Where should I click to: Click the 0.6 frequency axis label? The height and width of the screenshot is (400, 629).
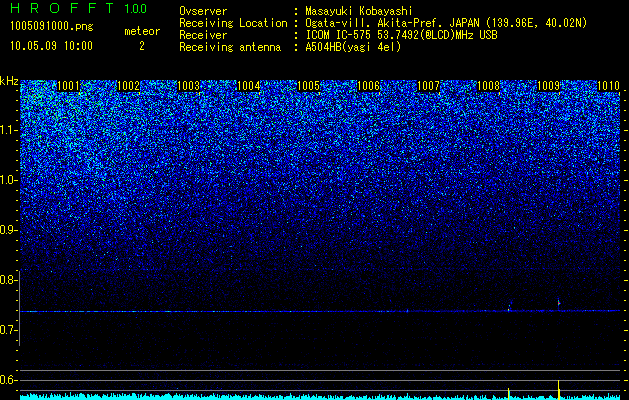7,380
